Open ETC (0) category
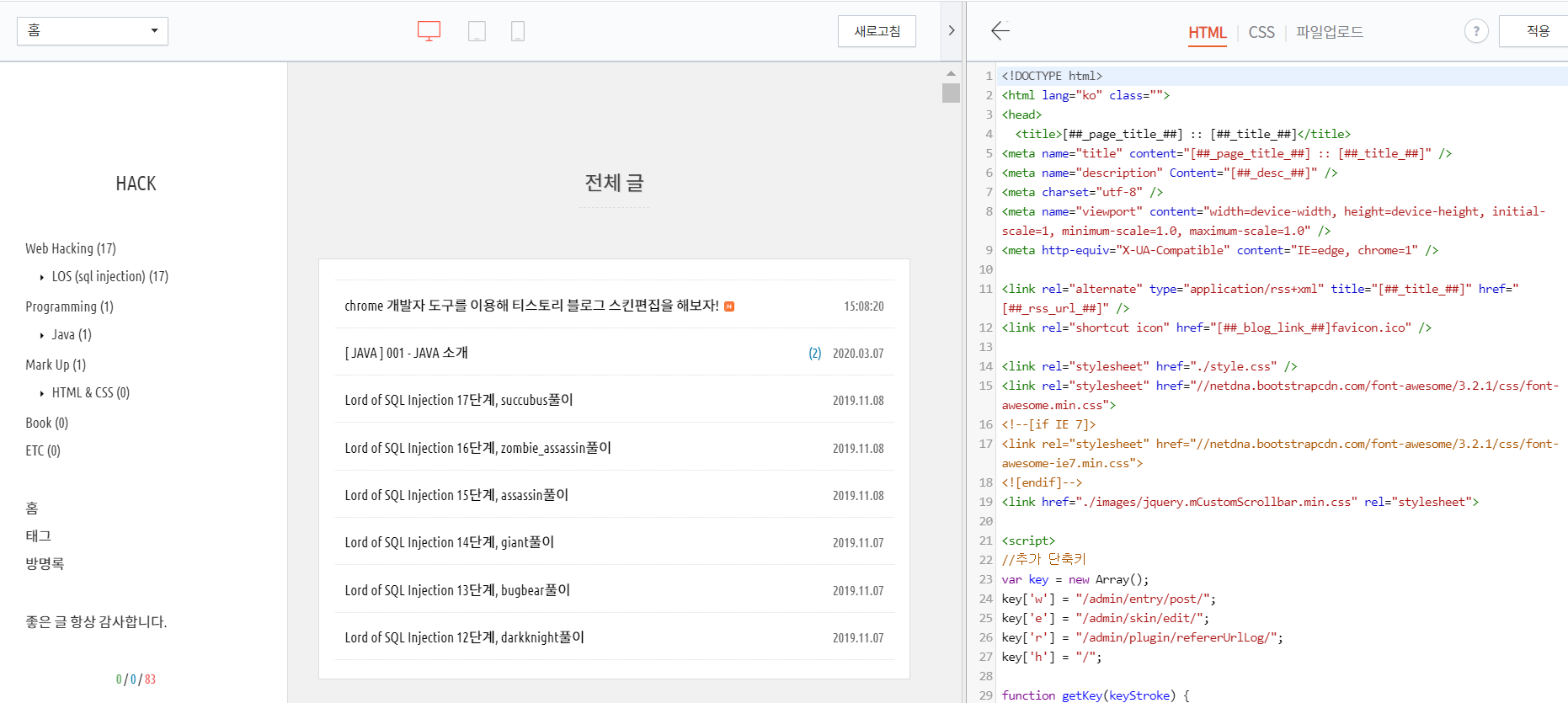The image size is (1568, 703). click(x=43, y=450)
